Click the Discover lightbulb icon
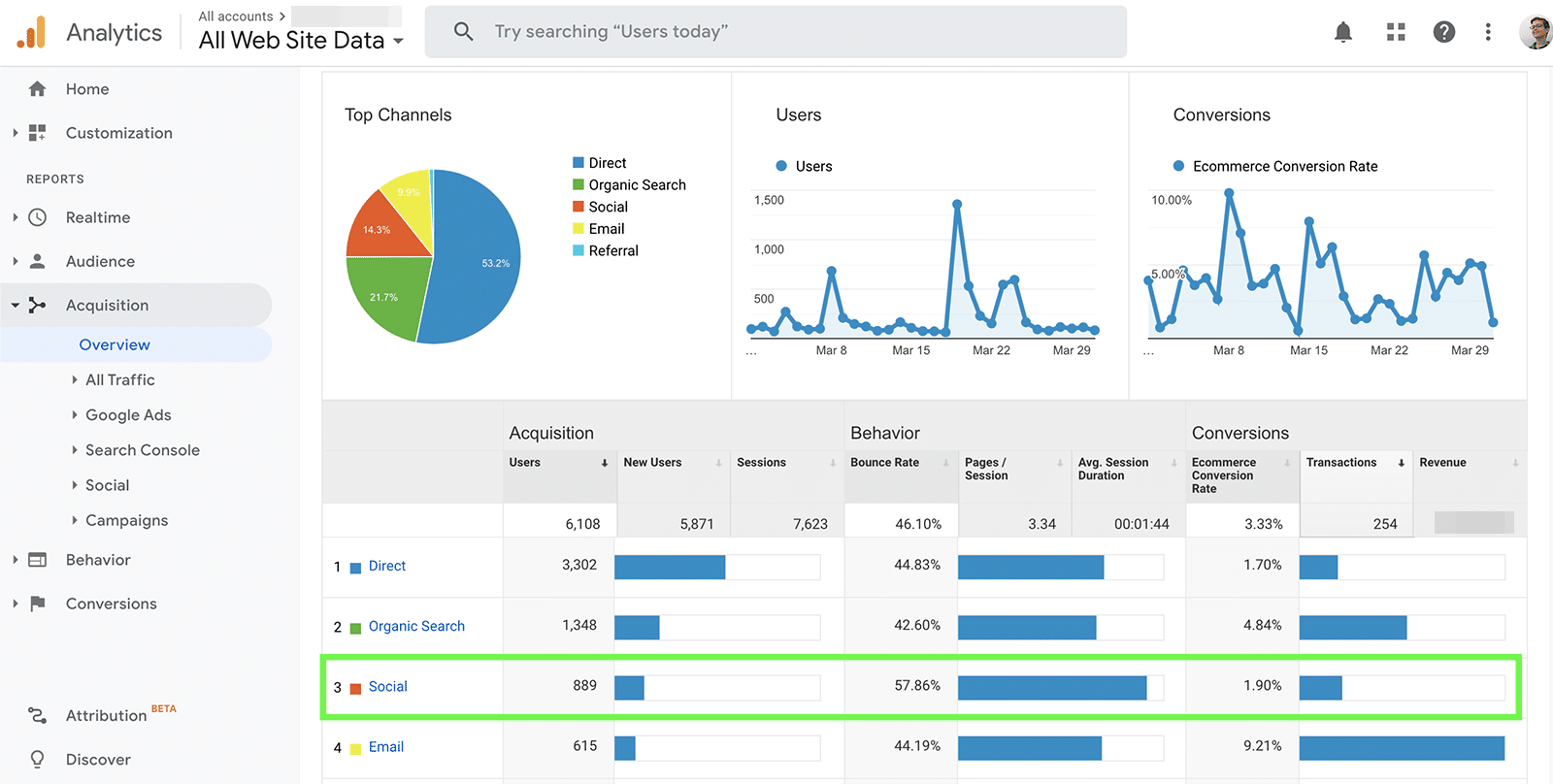Viewport: 1553px width, 784px height. 37,759
